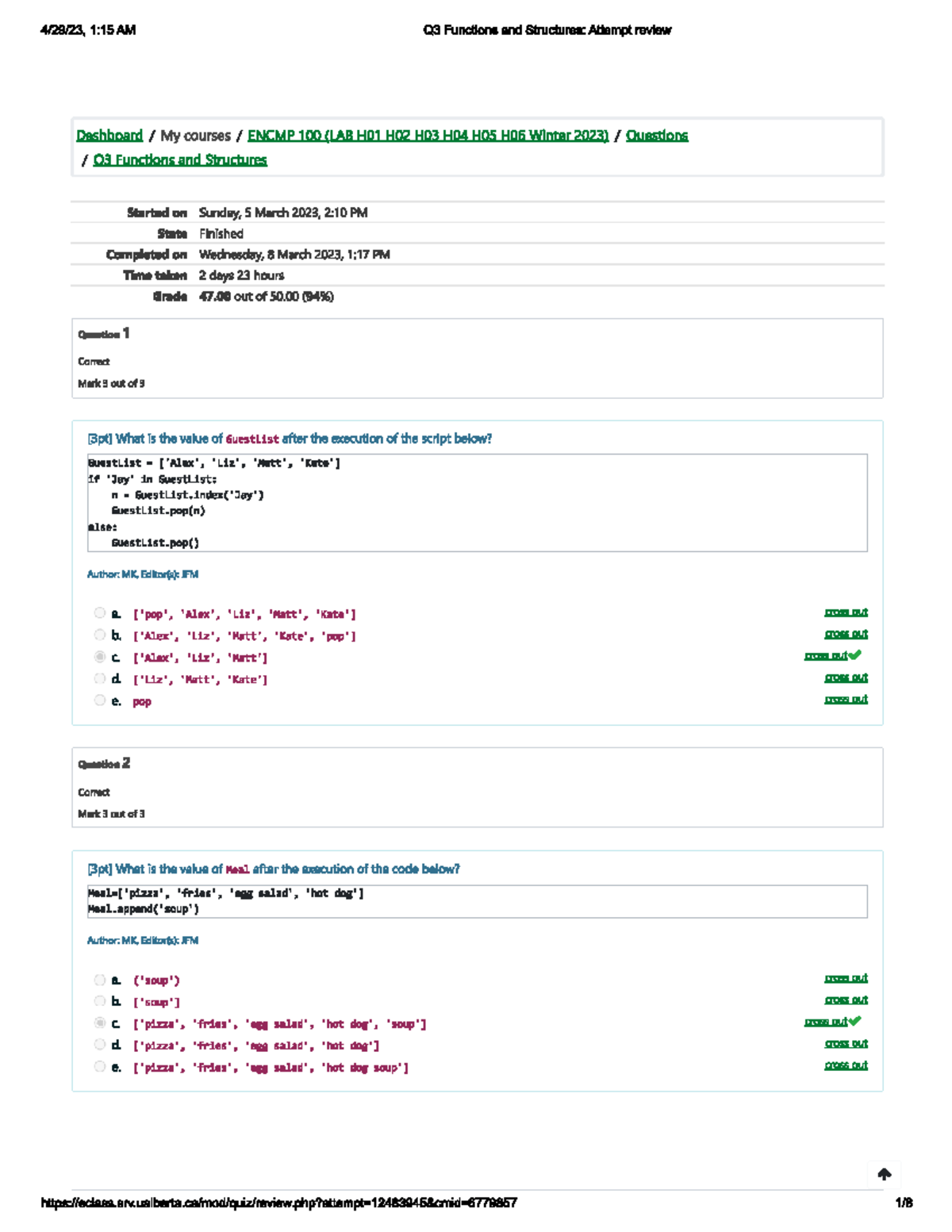
Task: Click the 'Question 1' heading
Action: pyautogui.click(x=104, y=334)
